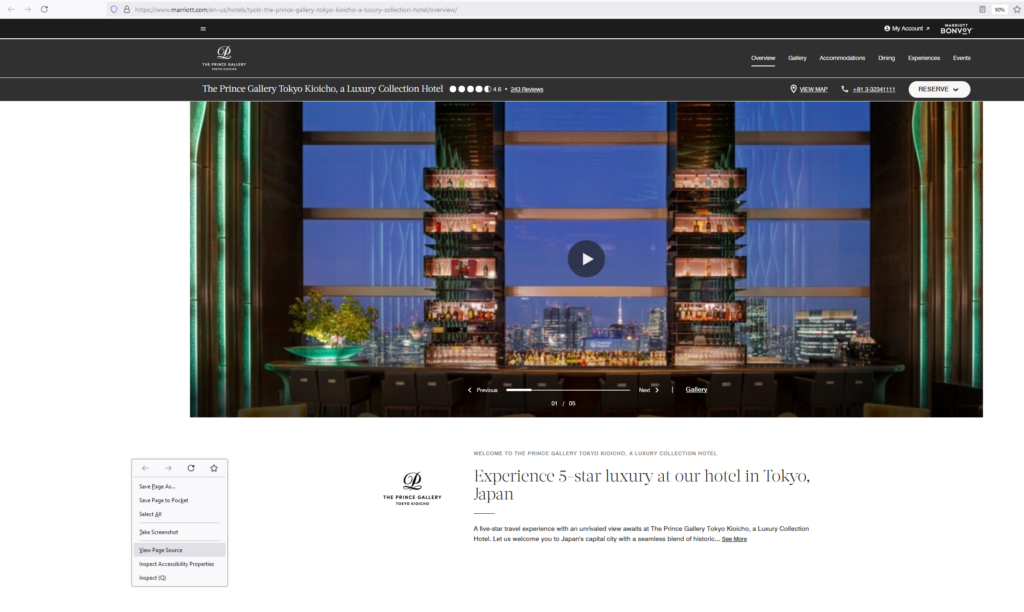This screenshot has width=1024, height=612.
Task: Click the phone icon to call the hotel
Action: click(845, 89)
